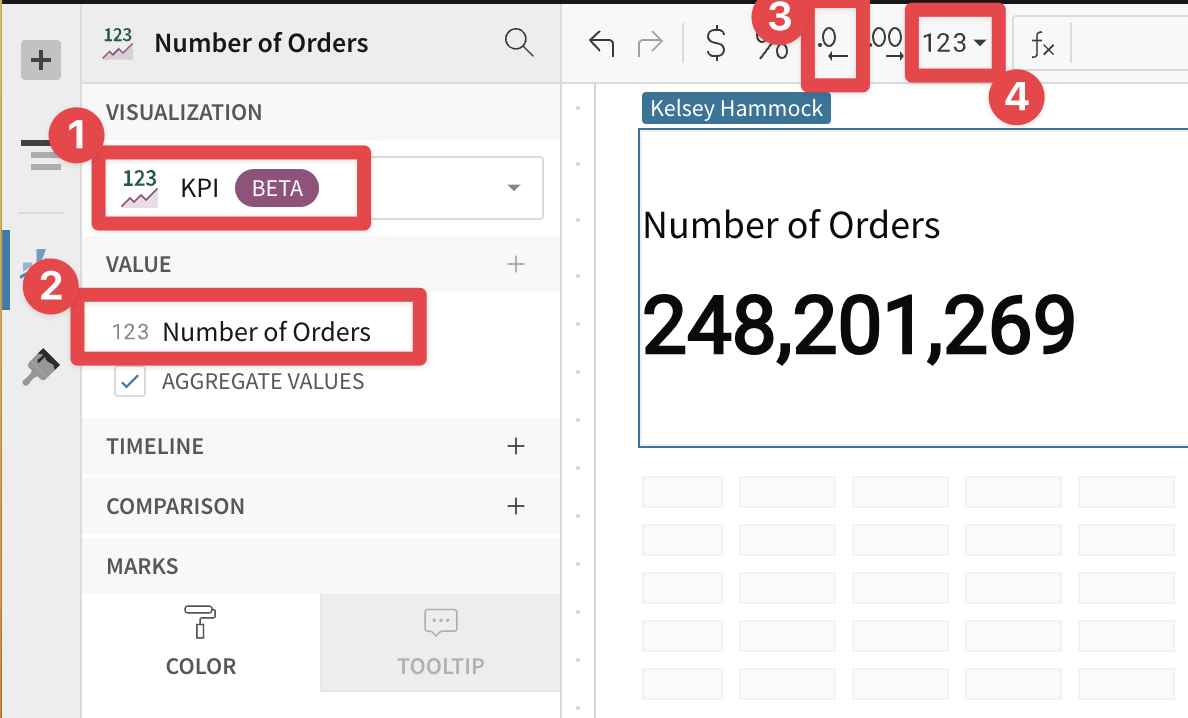Click the KPI chart title text
The image size is (1188, 718).
pos(791,225)
